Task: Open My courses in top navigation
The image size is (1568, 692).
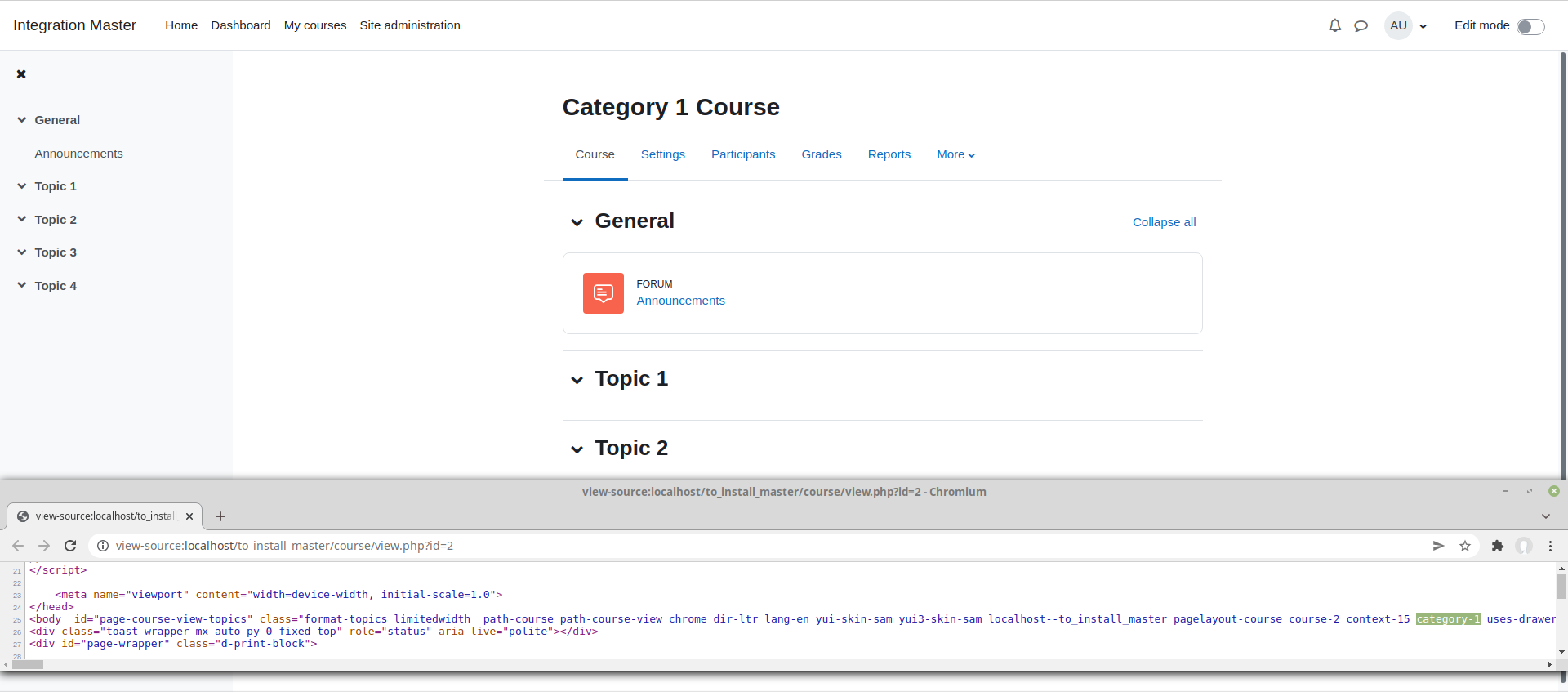Action: point(315,25)
